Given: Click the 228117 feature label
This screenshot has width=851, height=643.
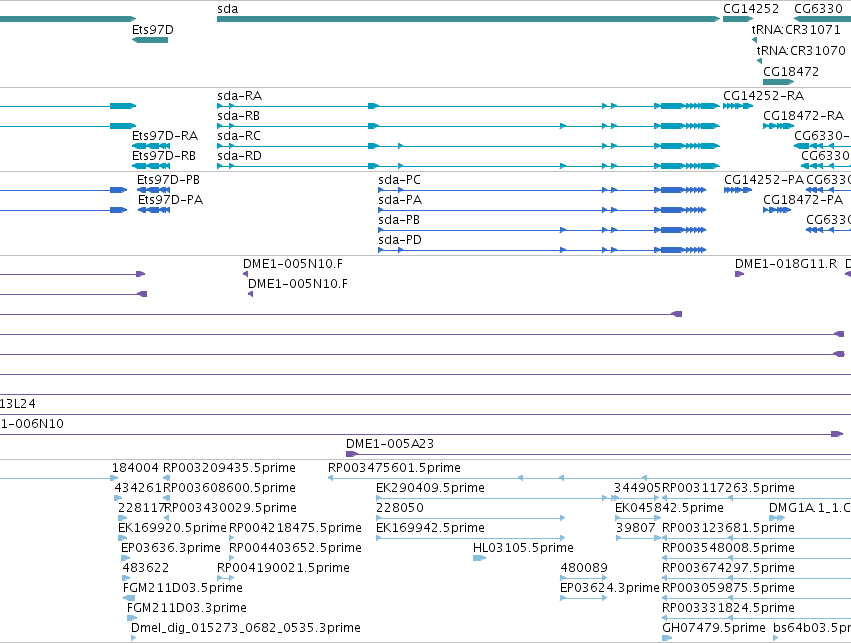Looking at the screenshot, I should tap(141, 508).
